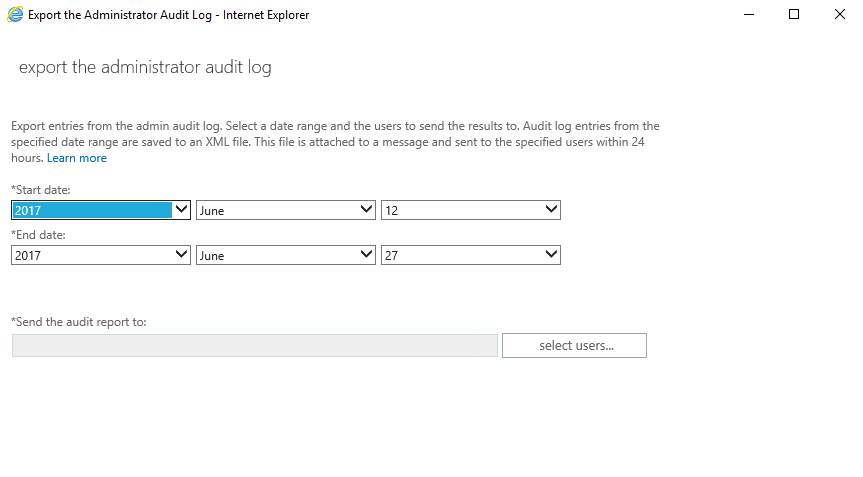Click the Internet Explorer icon in title bar
This screenshot has width=863, height=477.
click(15, 14)
